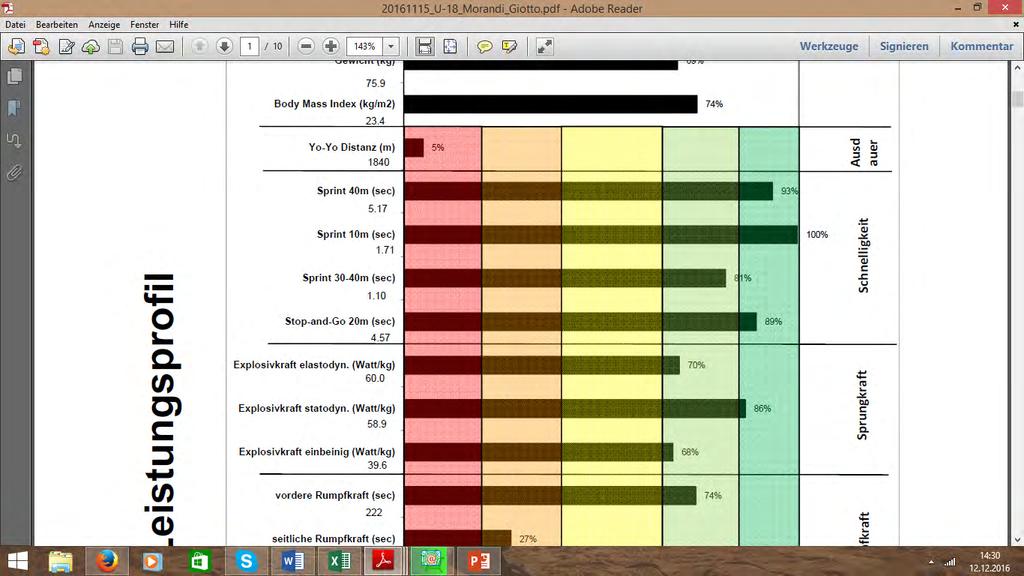Image resolution: width=1024 pixels, height=576 pixels.
Task: Click the "Sprint 40m (sec)" label
Action: (x=356, y=191)
